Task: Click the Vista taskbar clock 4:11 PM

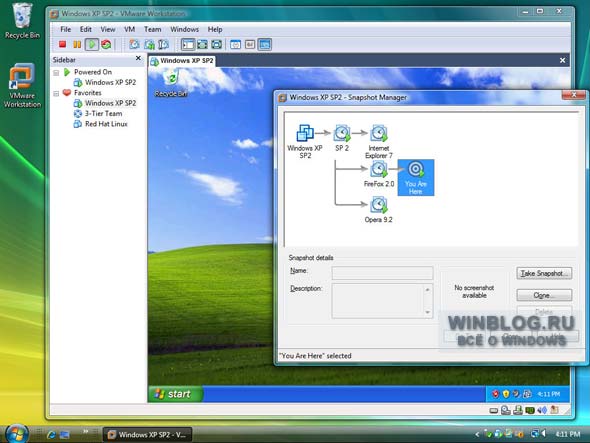Action: coord(567,434)
